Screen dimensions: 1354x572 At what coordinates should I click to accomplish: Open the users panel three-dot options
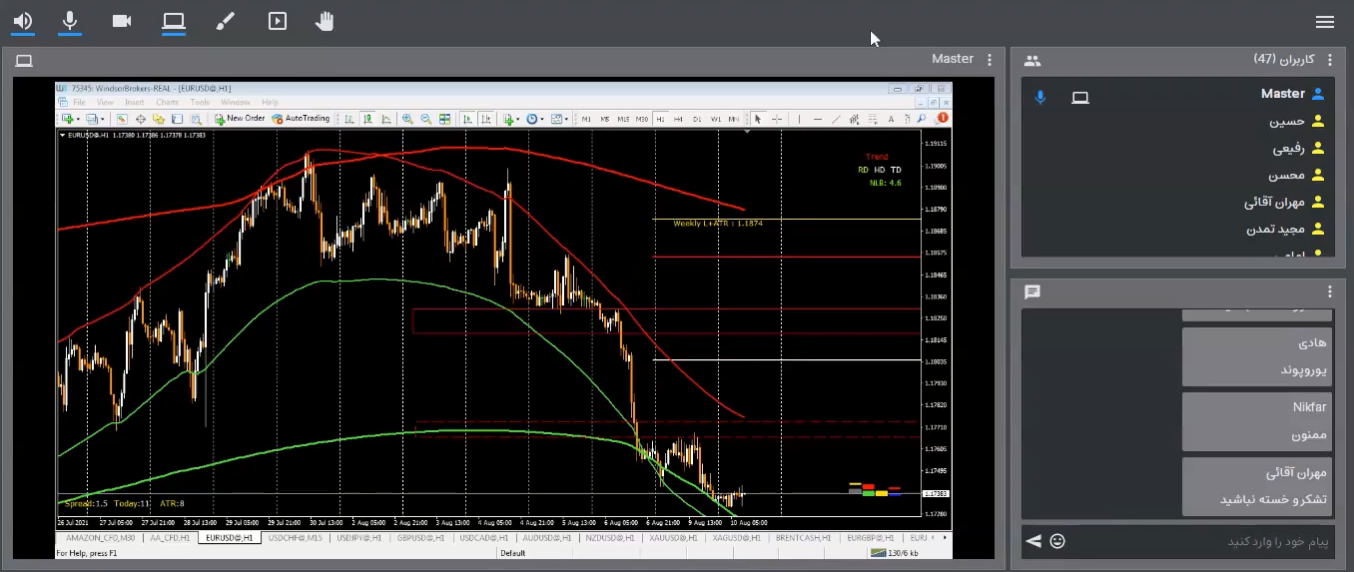tap(1330, 60)
